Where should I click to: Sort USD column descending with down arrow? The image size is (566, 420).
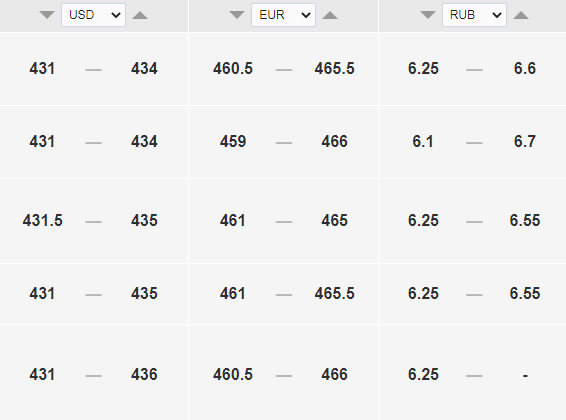(x=47, y=15)
